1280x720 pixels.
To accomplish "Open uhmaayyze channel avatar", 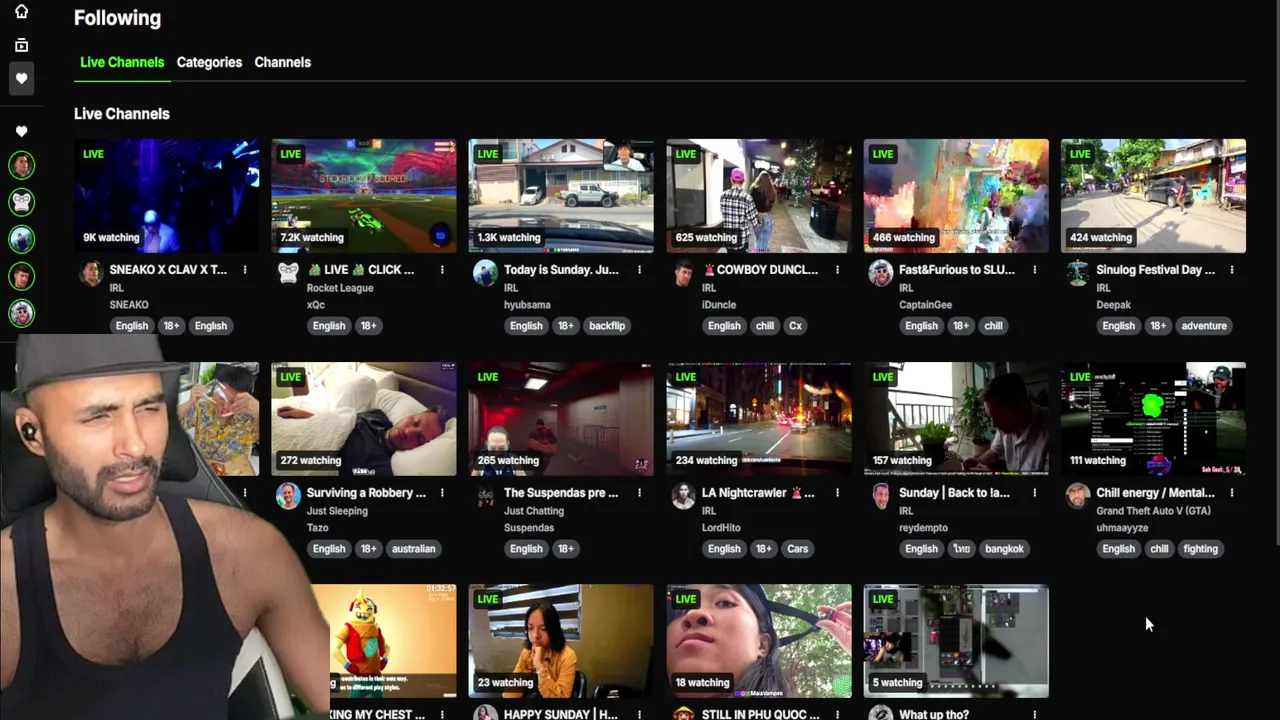I will 1078,496.
